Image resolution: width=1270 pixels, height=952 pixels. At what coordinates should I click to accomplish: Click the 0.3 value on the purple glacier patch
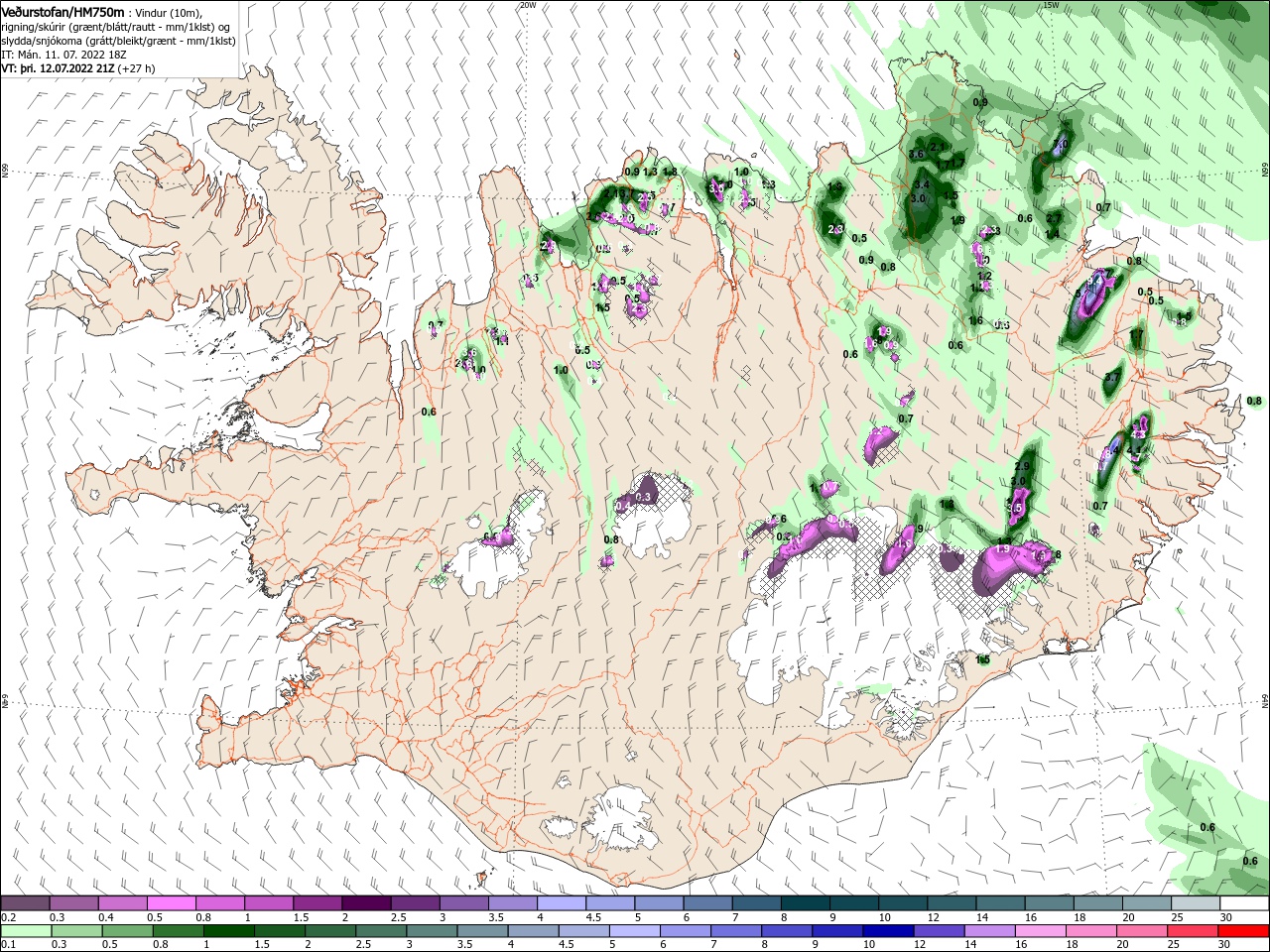[x=643, y=497]
